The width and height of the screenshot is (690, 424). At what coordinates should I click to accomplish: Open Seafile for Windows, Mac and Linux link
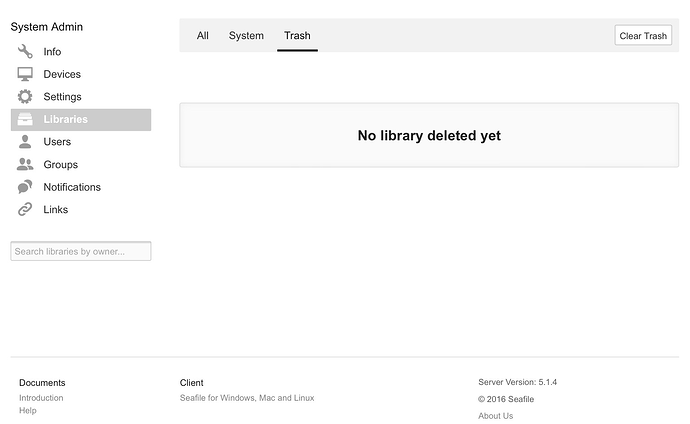coord(247,398)
